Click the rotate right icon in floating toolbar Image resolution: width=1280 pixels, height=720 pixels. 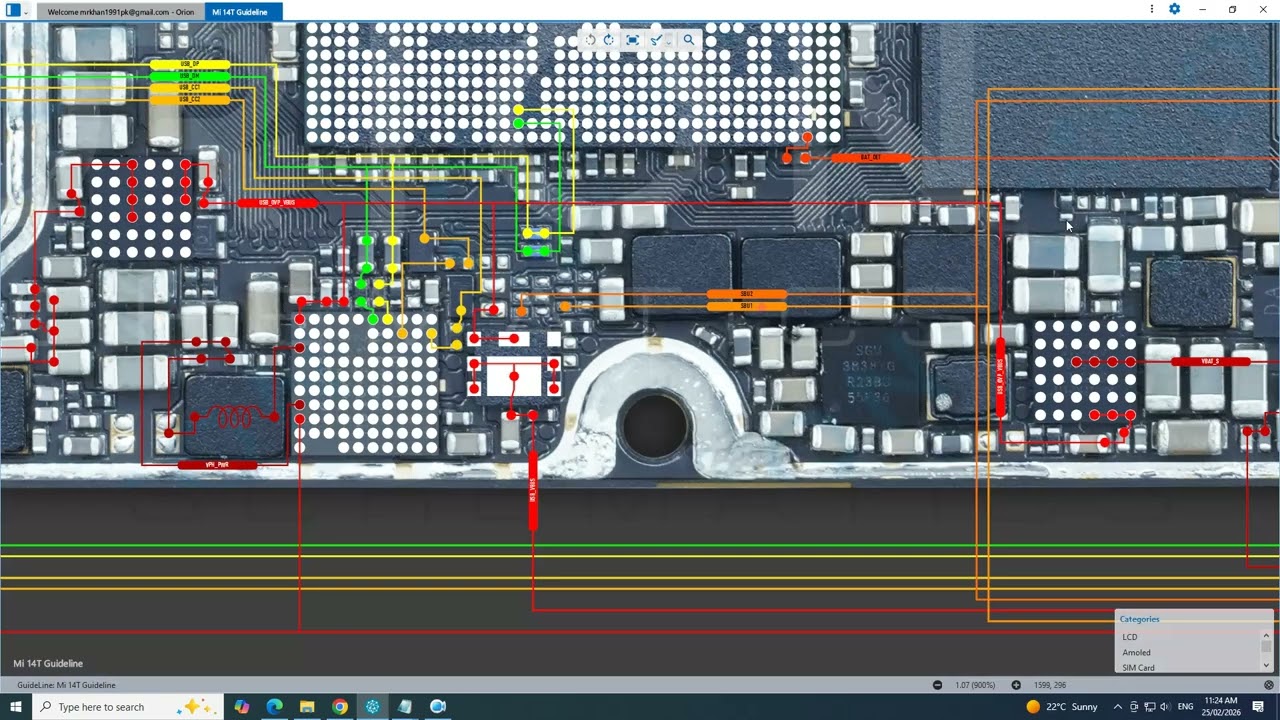coord(608,40)
